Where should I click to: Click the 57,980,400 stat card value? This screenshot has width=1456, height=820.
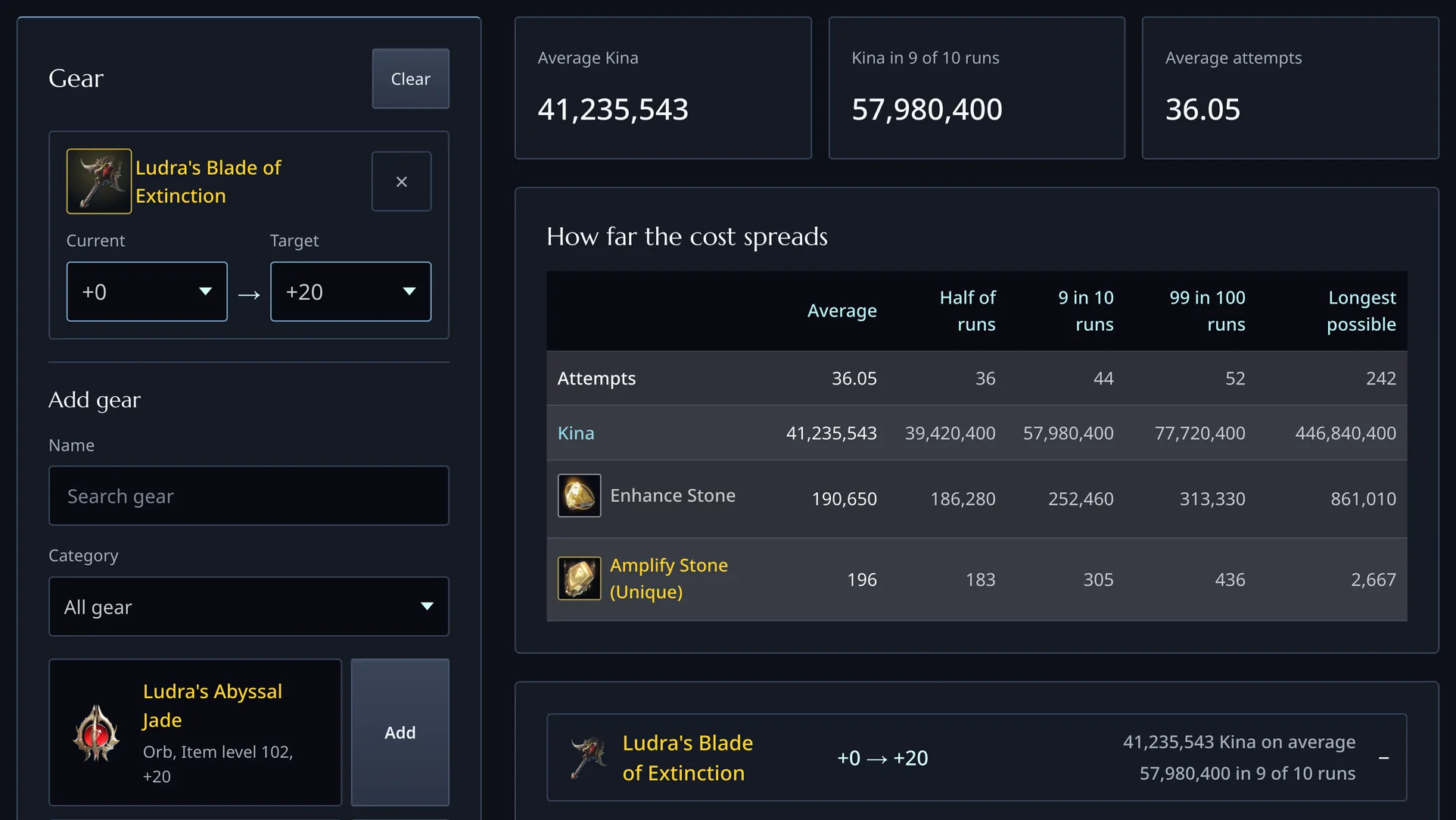(x=927, y=110)
